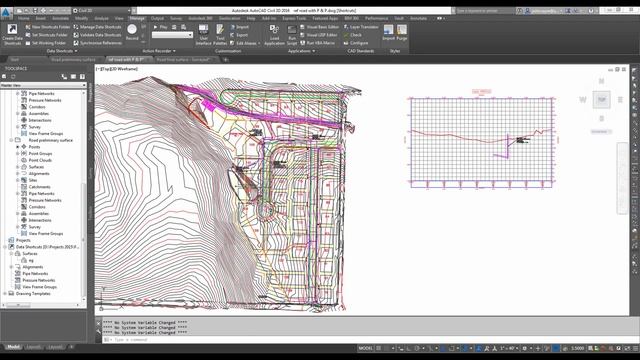The height and width of the screenshot is (360, 640).
Task: Open the Settings tab of Toolspace
Action: tap(91, 133)
